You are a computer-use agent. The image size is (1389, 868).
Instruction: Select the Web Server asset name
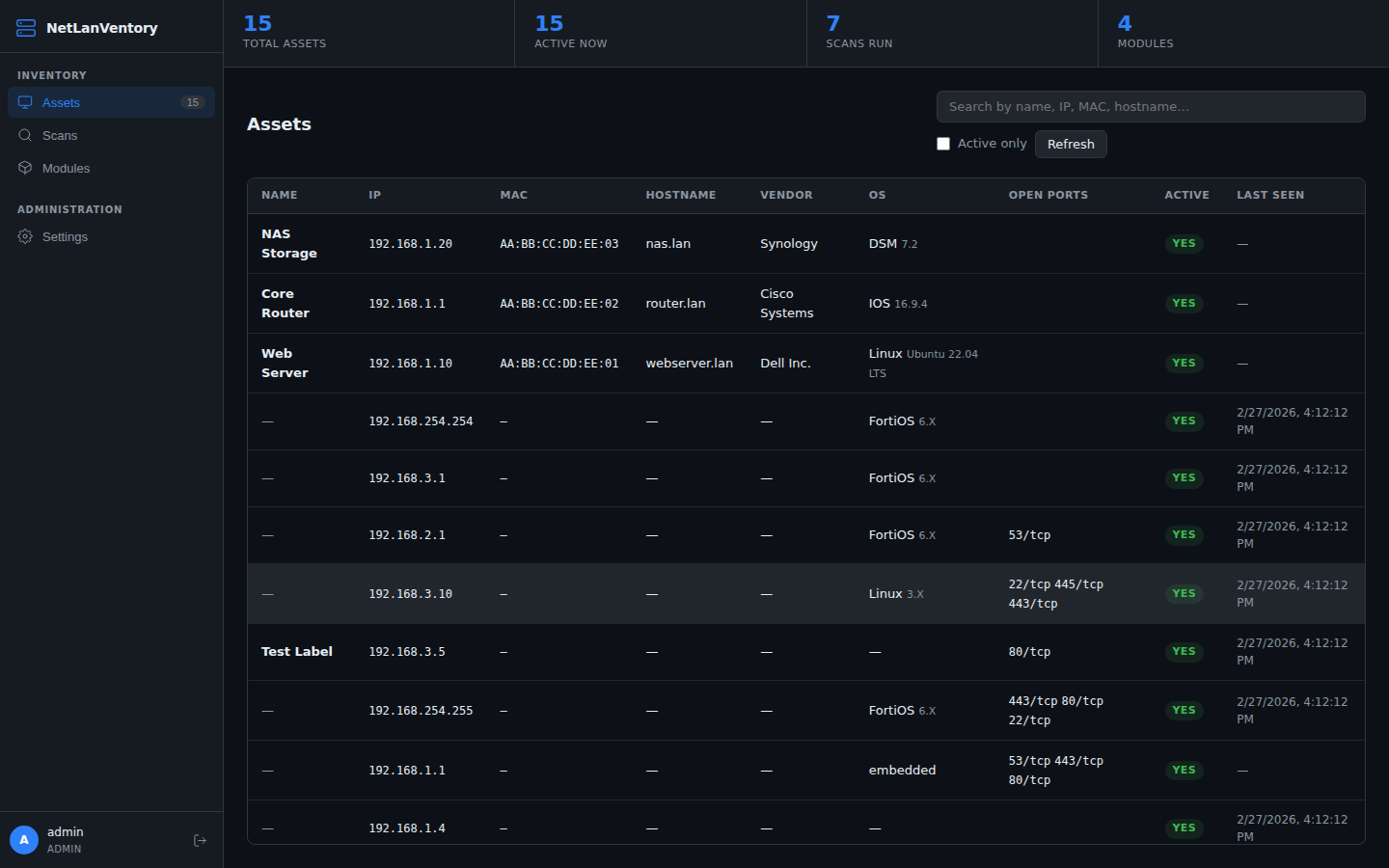285,364
